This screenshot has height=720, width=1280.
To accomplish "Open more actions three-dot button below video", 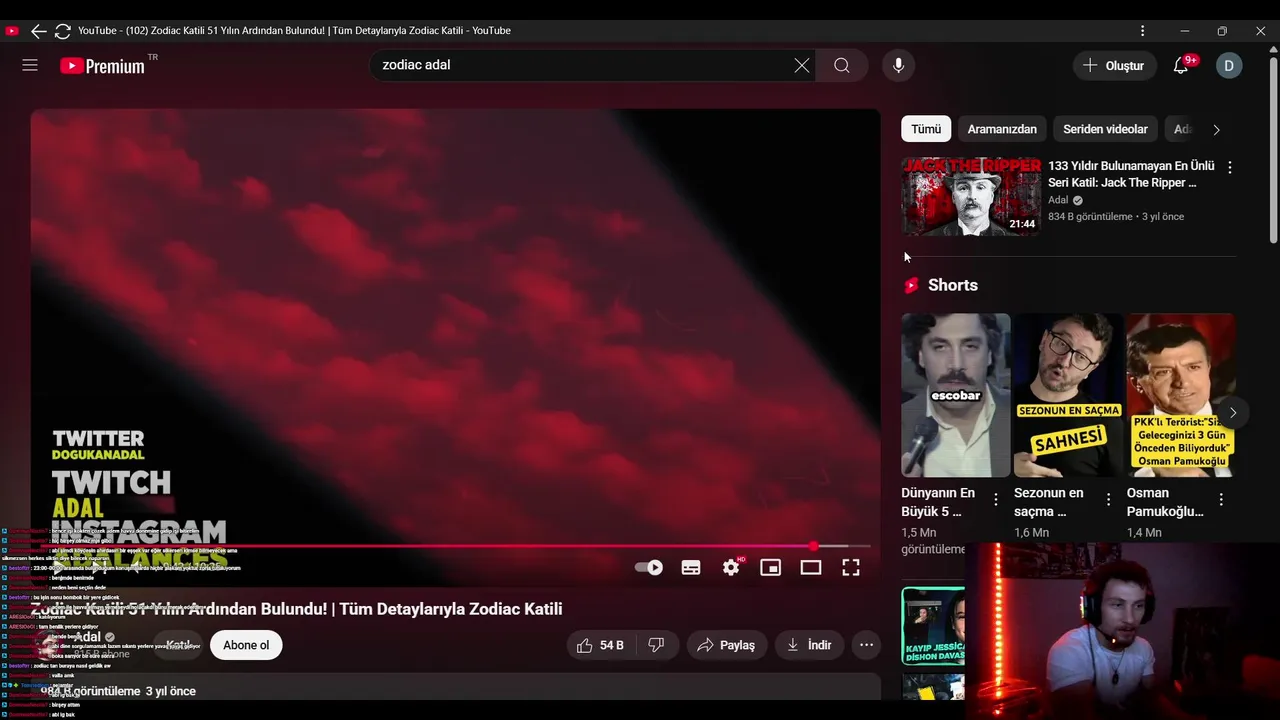I will coord(867,645).
